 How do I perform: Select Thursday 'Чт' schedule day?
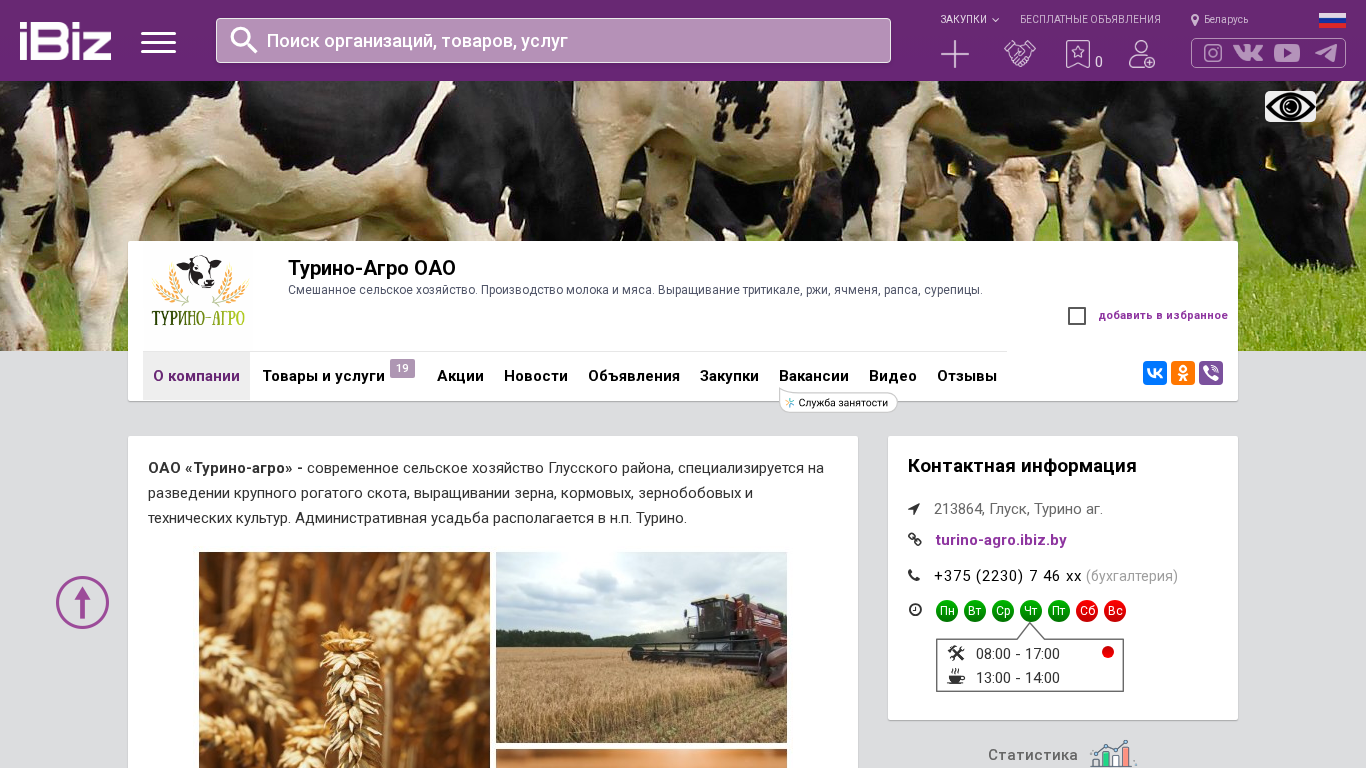point(1031,611)
